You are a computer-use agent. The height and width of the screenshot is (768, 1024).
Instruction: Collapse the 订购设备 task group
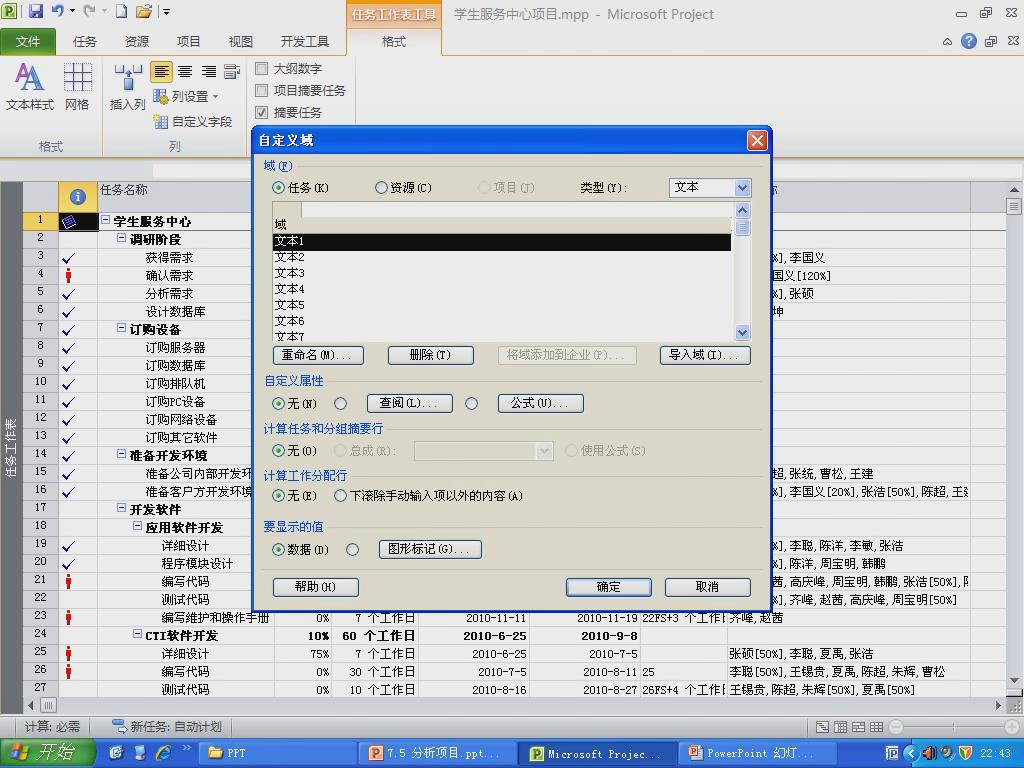pos(121,328)
